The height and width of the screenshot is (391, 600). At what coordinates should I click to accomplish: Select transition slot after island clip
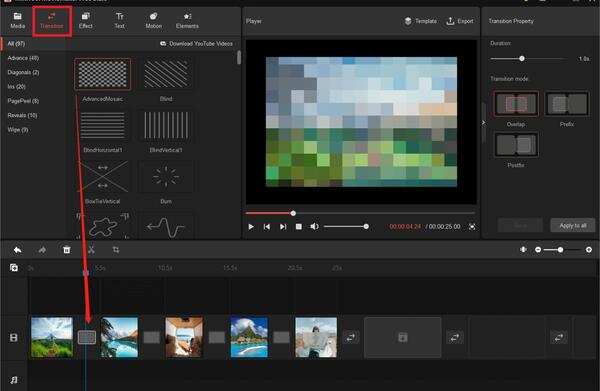tap(282, 337)
